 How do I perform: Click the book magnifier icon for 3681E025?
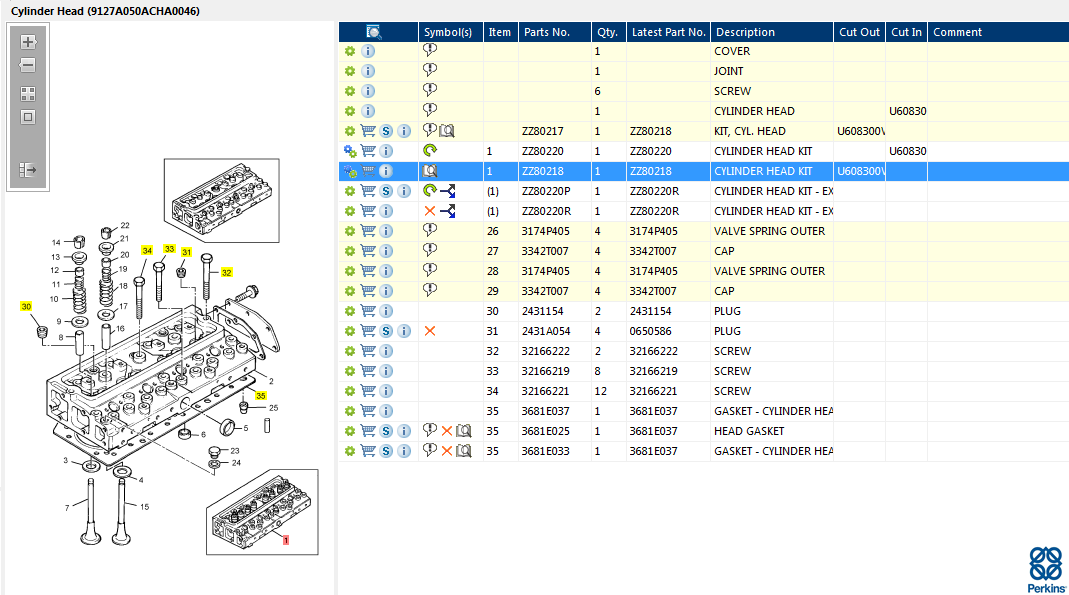464,431
